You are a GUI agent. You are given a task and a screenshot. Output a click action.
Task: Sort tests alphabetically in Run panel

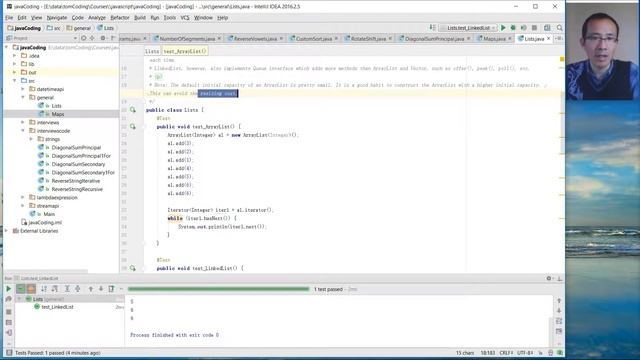[44, 289]
